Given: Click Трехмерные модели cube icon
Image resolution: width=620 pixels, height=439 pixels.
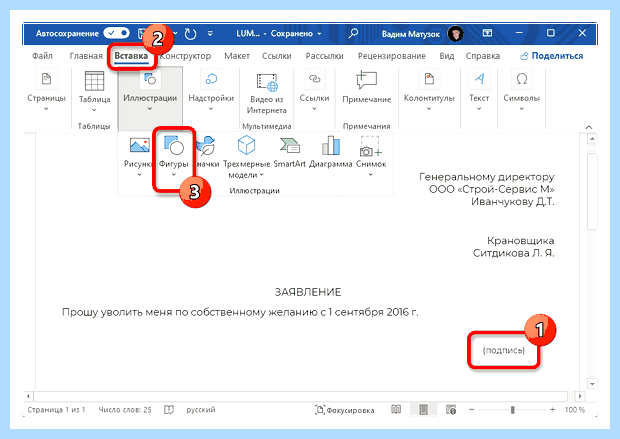Looking at the screenshot, I should [x=246, y=146].
